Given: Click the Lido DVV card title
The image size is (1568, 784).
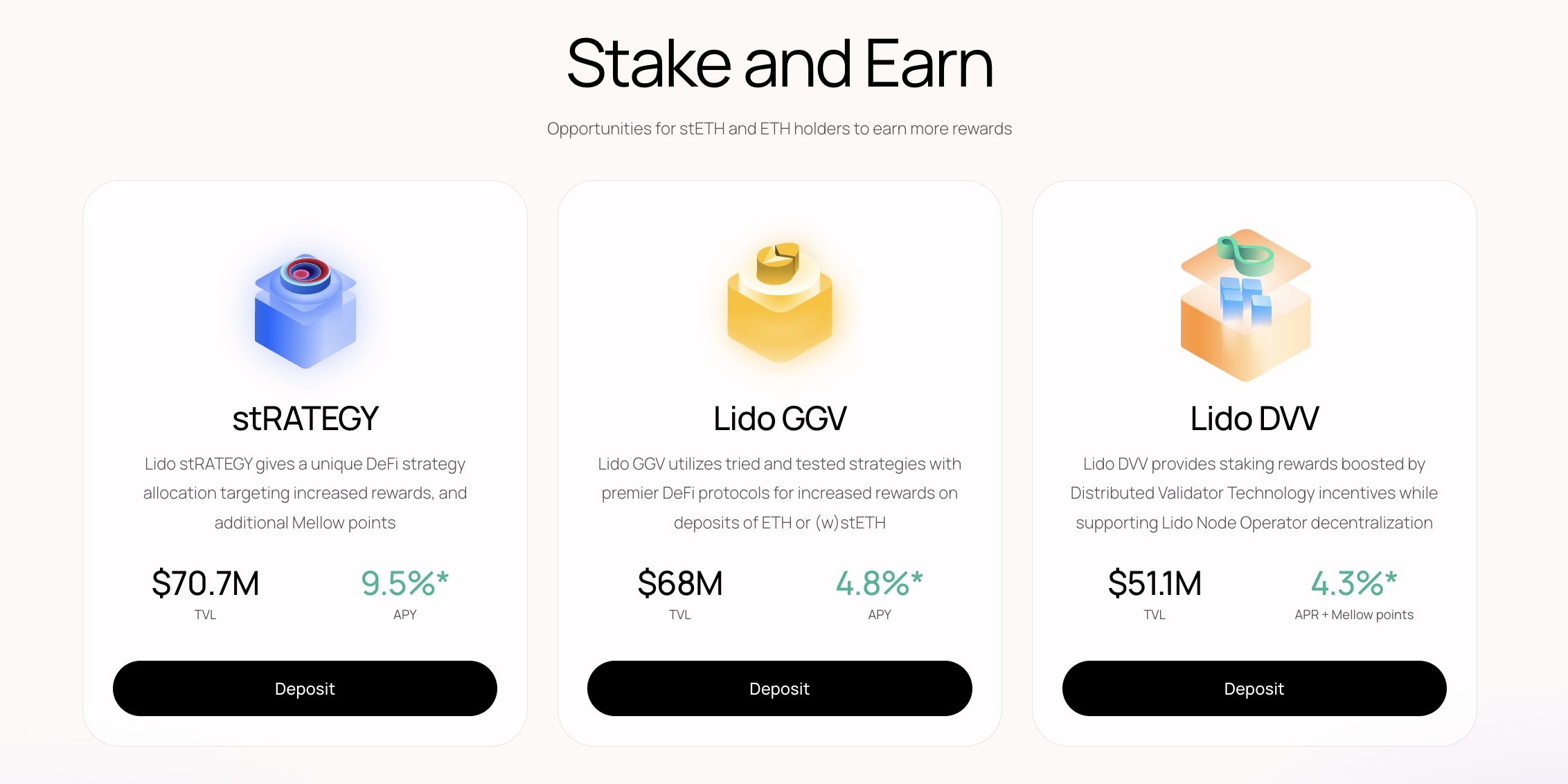Looking at the screenshot, I should pos(1254,418).
